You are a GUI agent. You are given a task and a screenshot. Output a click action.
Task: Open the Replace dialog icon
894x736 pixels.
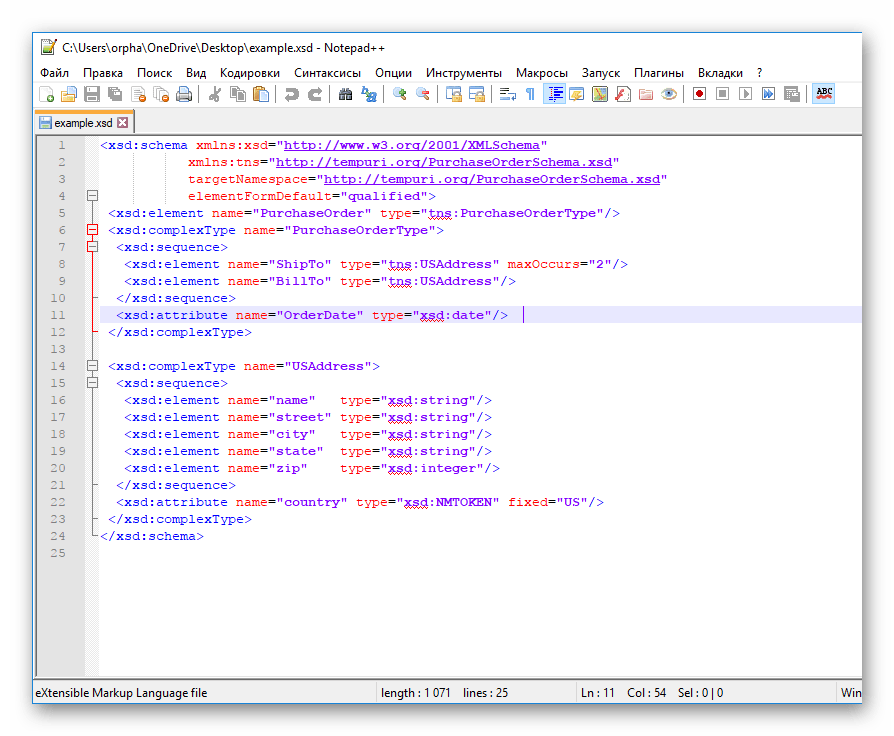click(369, 94)
